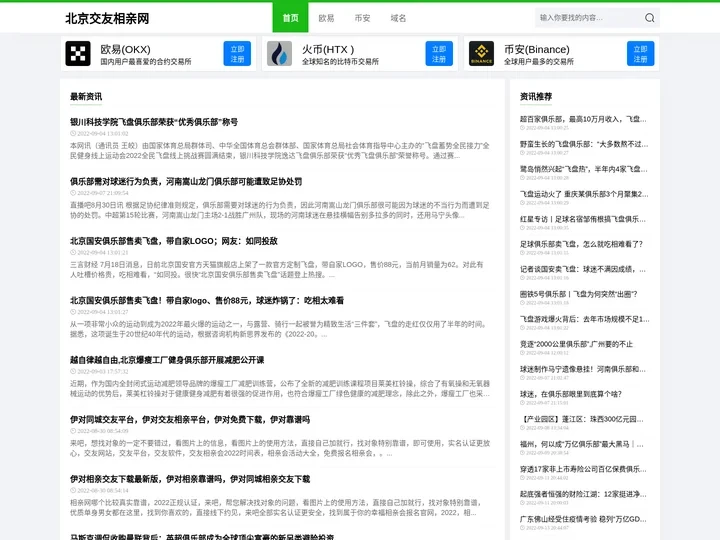Image resolution: width=720 pixels, height=540 pixels.
Task: Open sidebar item 圈铁5号俱乐部｜飞盘为何突然出圈
Action: (x=578, y=294)
